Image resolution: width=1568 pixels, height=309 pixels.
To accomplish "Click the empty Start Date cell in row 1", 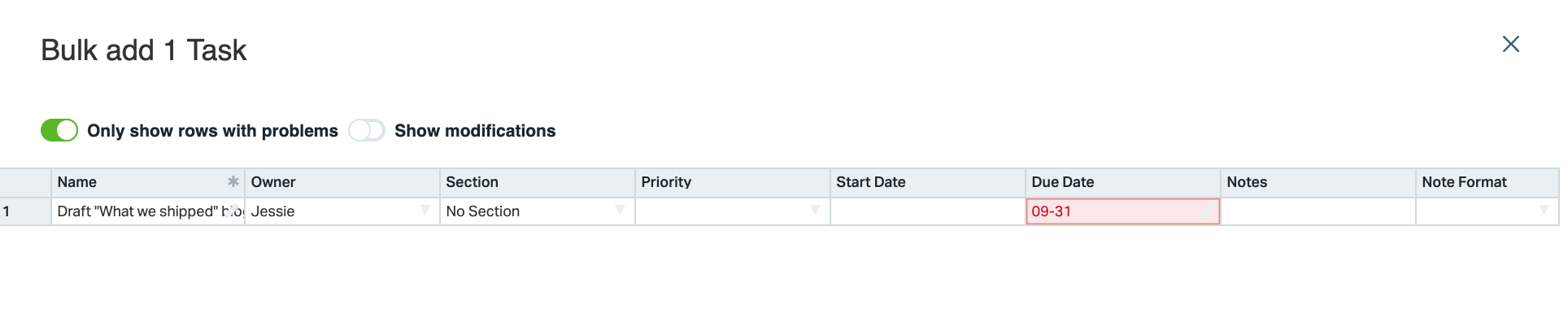I will point(928,211).
